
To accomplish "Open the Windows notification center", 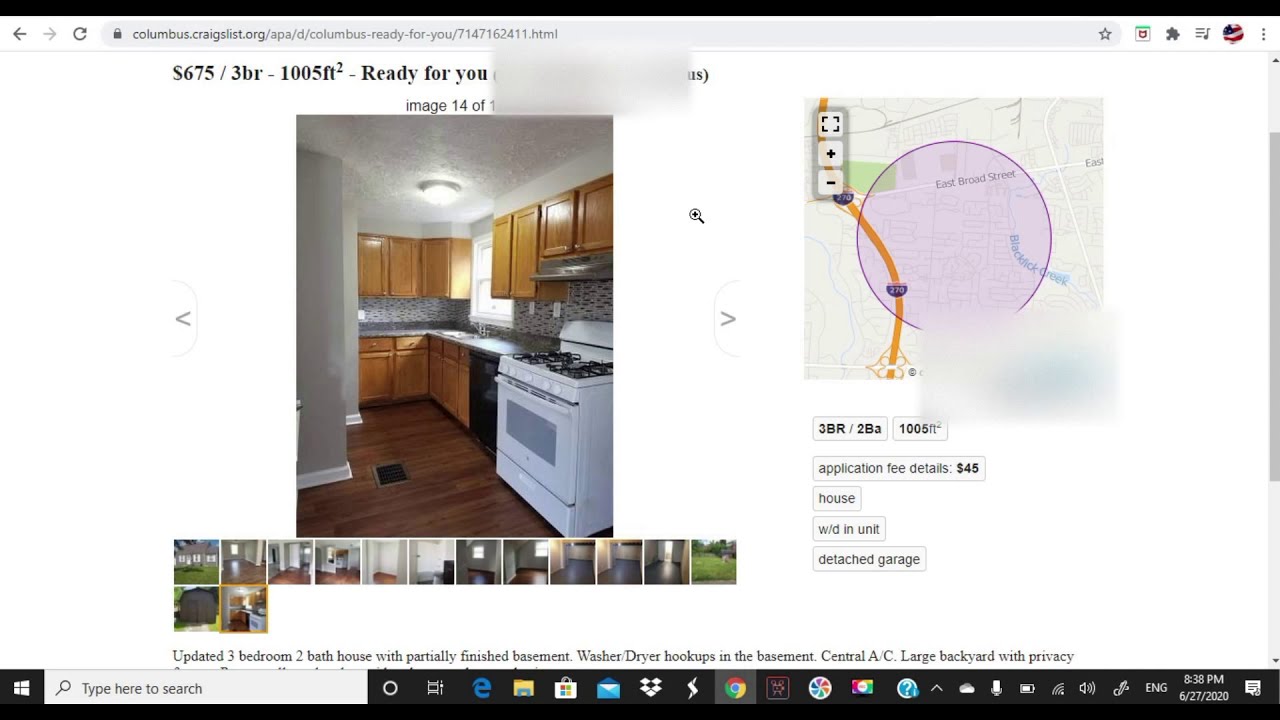I will (x=1253, y=688).
